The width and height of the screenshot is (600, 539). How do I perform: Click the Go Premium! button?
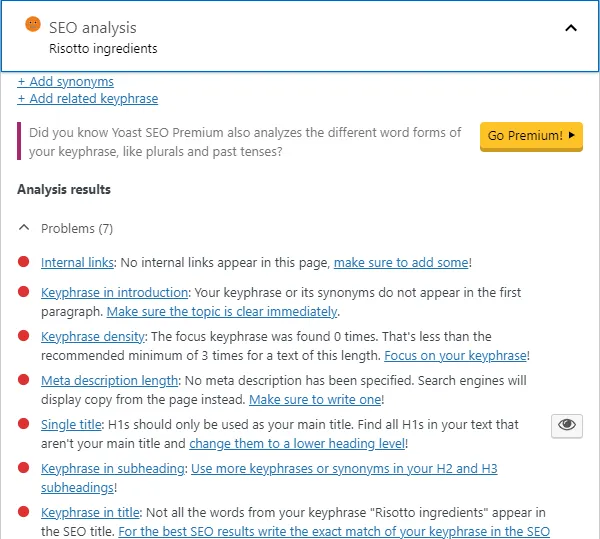point(531,136)
